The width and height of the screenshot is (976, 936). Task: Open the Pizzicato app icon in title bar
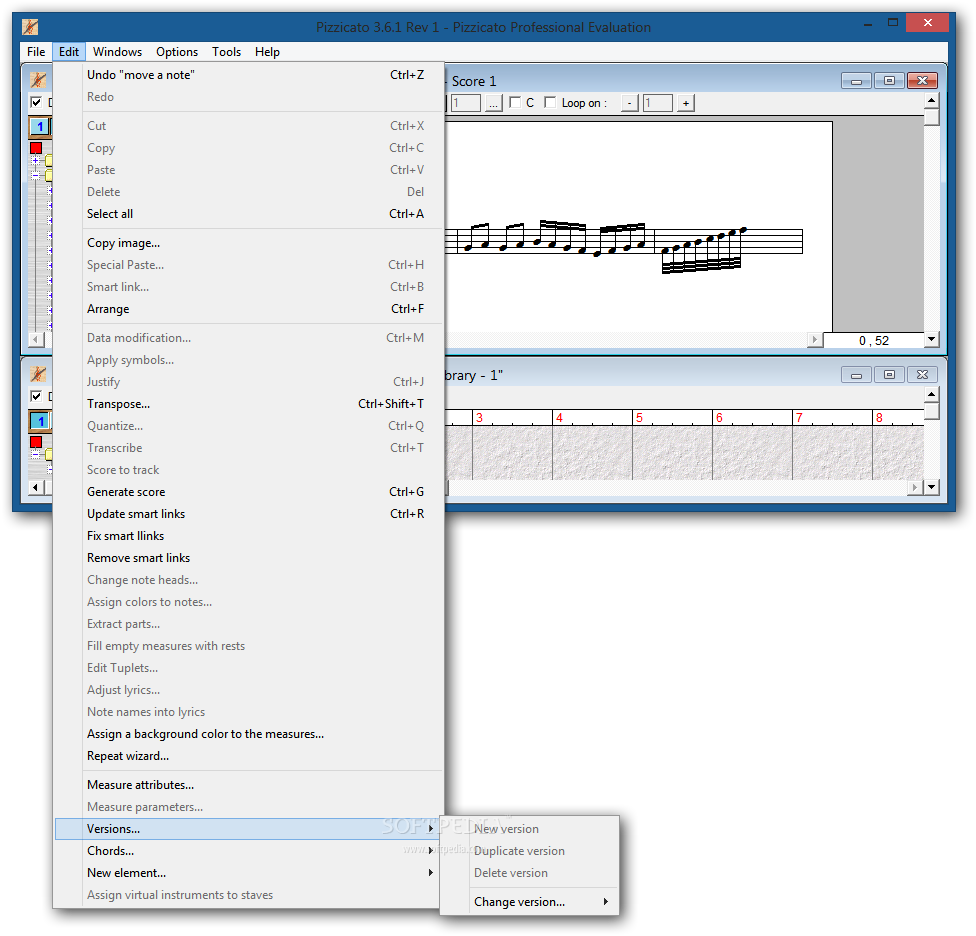click(30, 27)
